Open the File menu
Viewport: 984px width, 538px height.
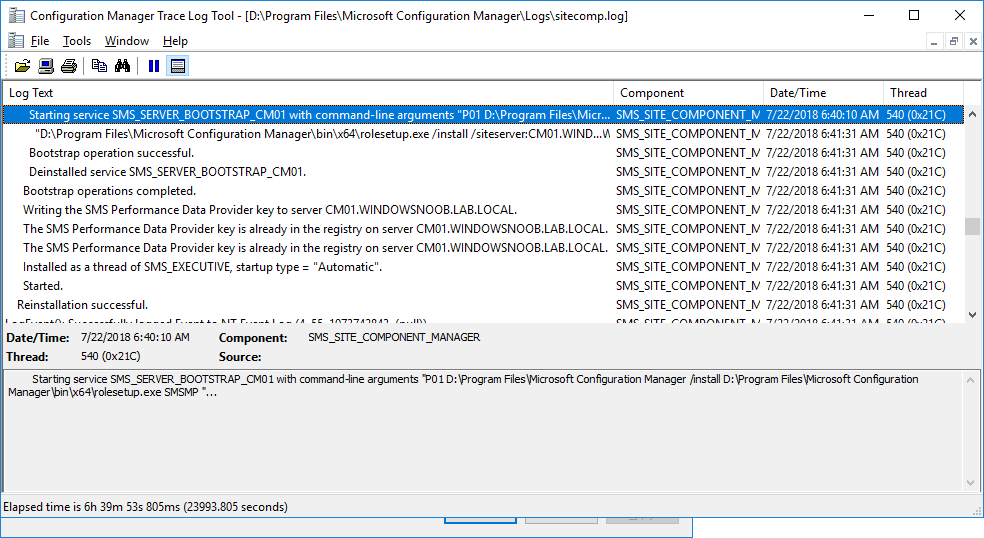pos(40,41)
